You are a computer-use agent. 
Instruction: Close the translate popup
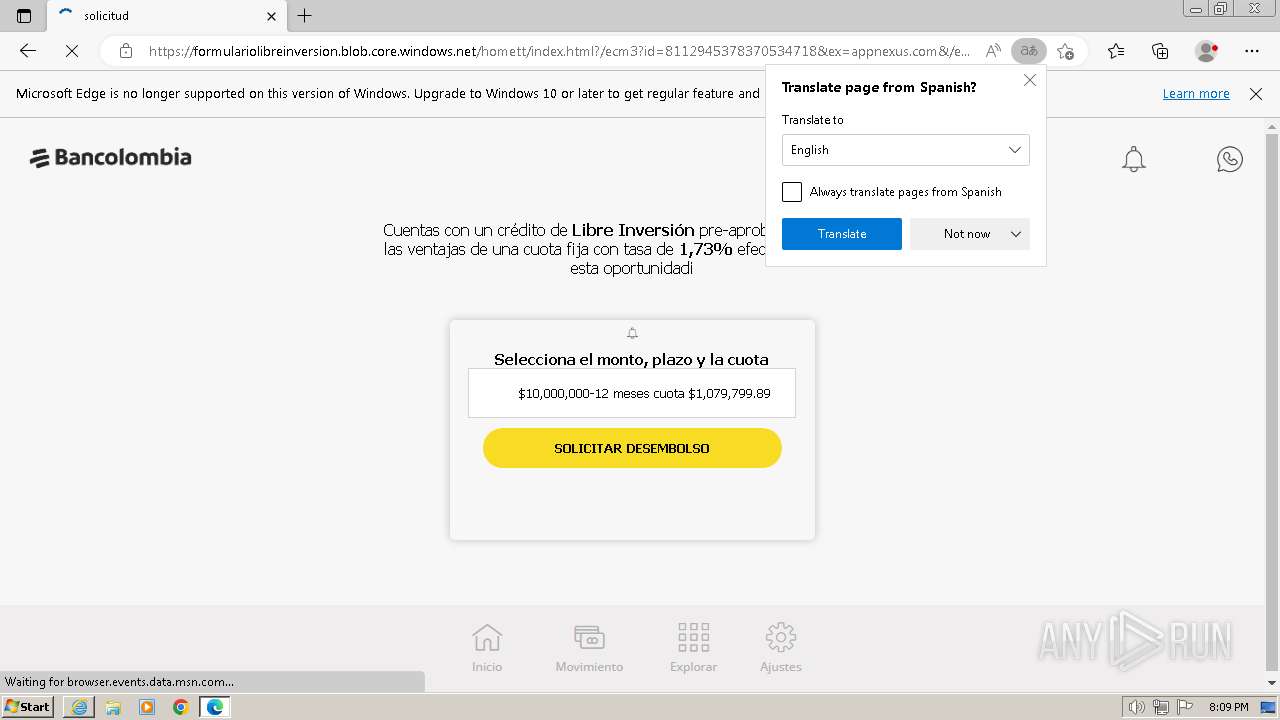point(1029,81)
